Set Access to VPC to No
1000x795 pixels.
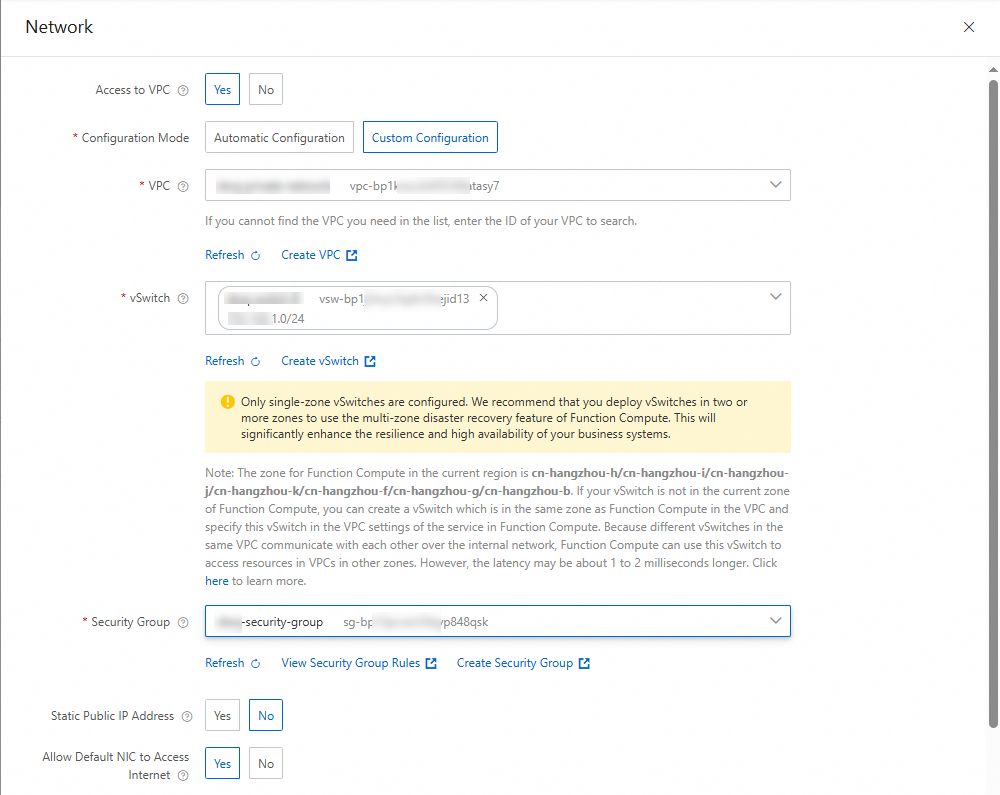266,89
